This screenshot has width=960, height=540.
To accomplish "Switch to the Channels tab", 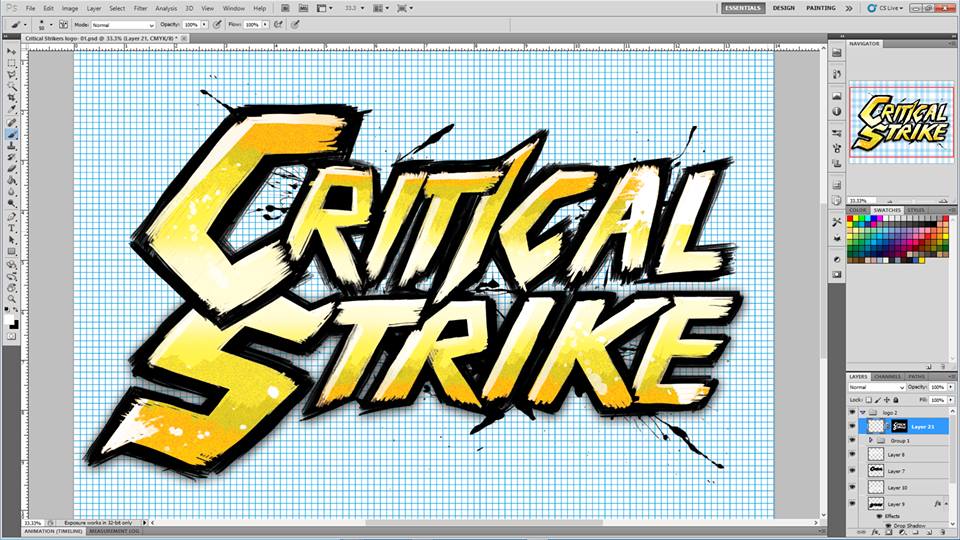I will point(887,377).
